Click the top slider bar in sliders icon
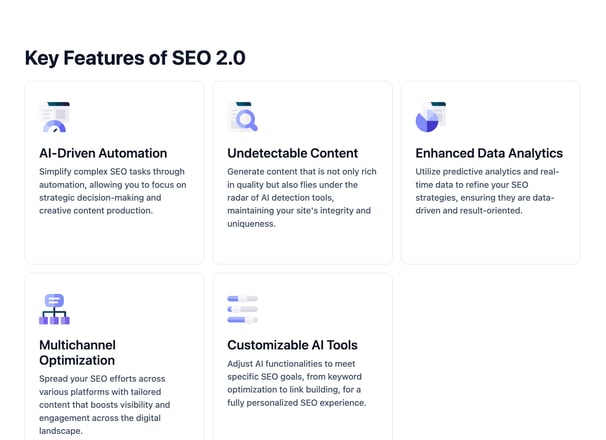Screen dimensions: 606x440 [243, 299]
